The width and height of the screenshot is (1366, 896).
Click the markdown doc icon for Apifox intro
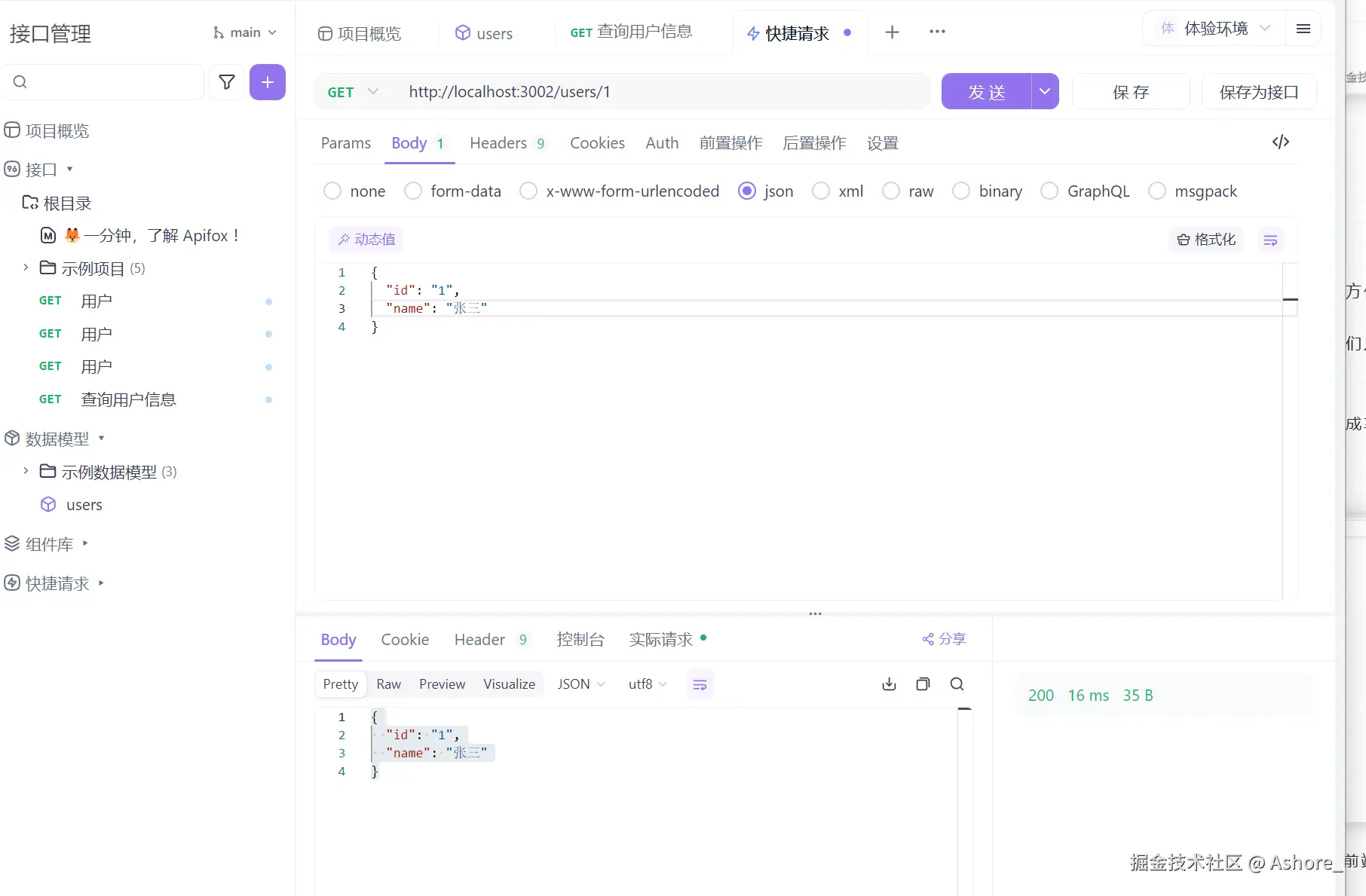[48, 235]
